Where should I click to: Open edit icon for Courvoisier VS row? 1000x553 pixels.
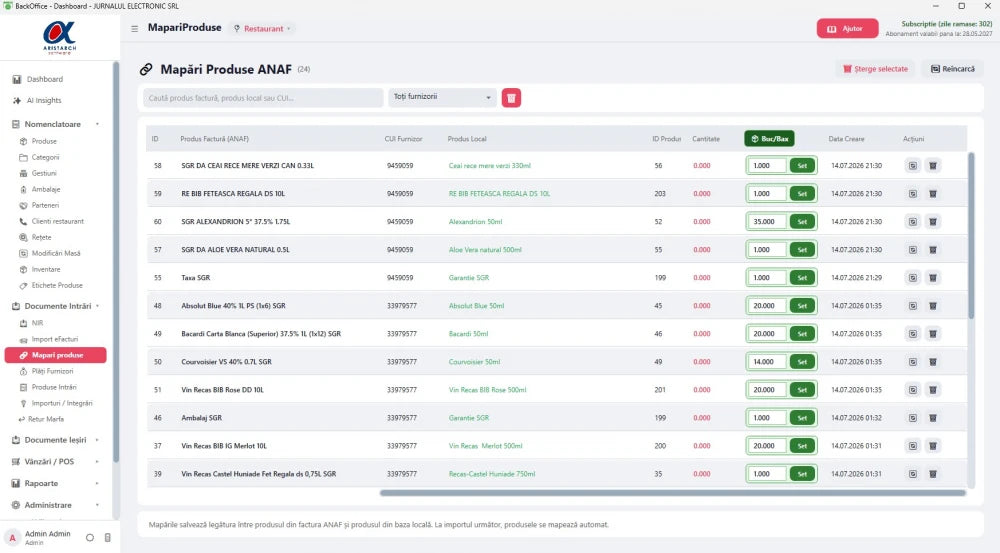tap(913, 362)
